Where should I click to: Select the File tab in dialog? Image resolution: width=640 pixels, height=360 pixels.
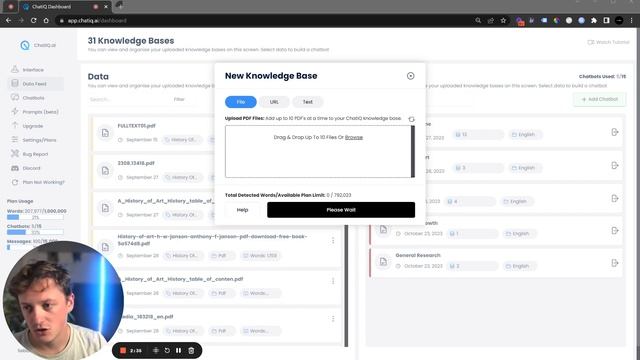tap(240, 102)
